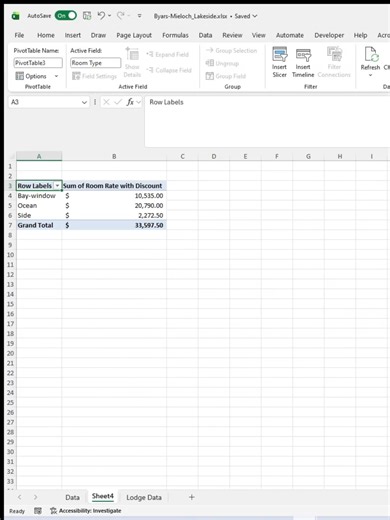Screen dimensions: 390x520
Task: Select column B header
Action: [x=114, y=156]
